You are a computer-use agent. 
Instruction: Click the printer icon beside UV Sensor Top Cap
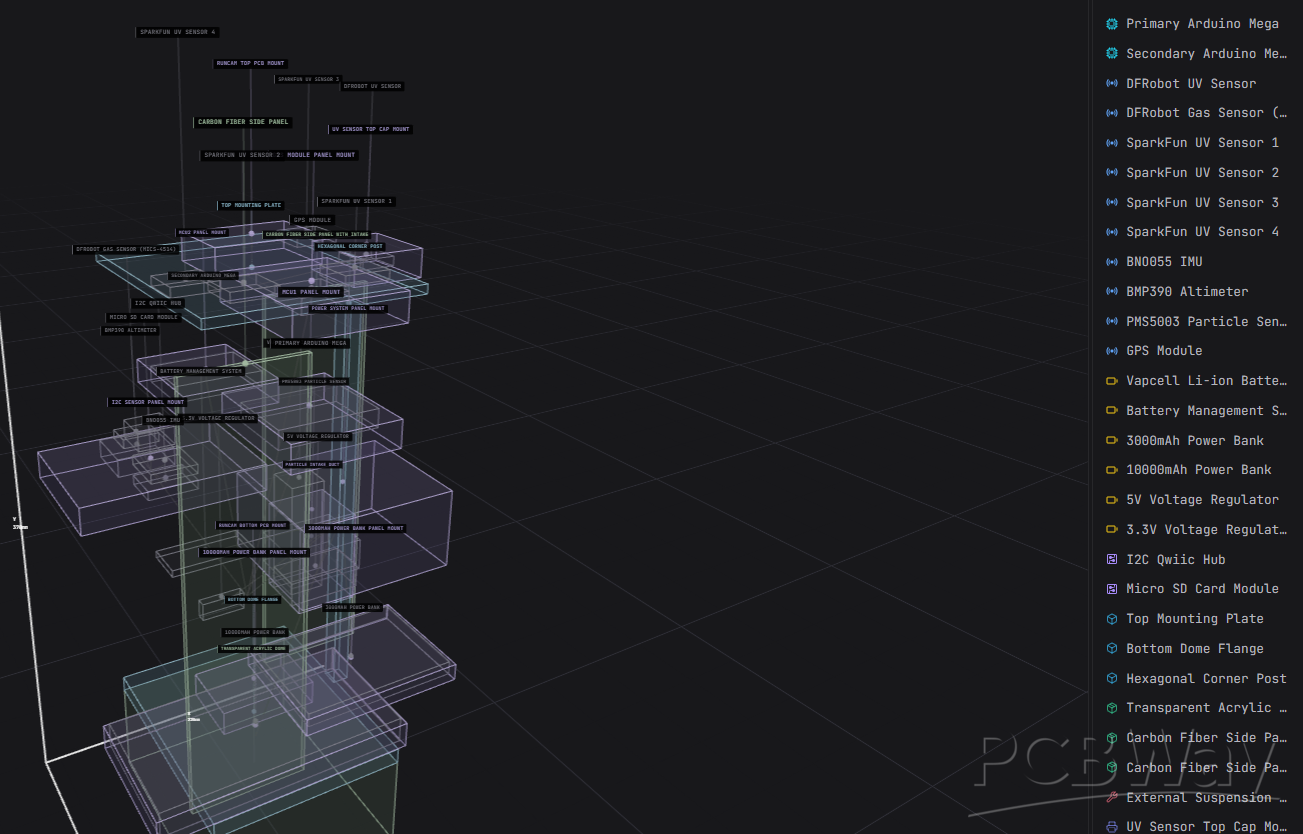pyautogui.click(x=1111, y=827)
